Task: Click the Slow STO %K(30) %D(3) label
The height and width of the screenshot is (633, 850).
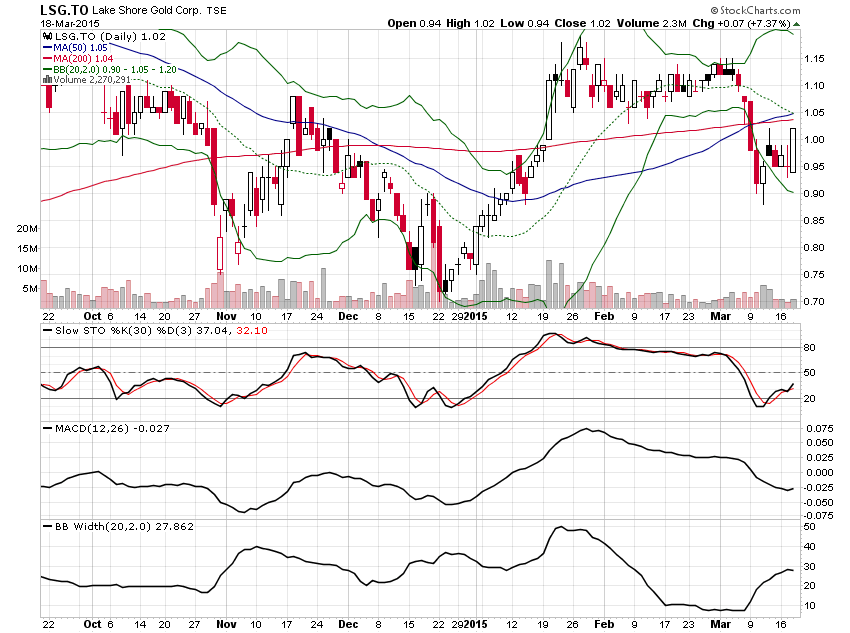Action: tap(124, 331)
